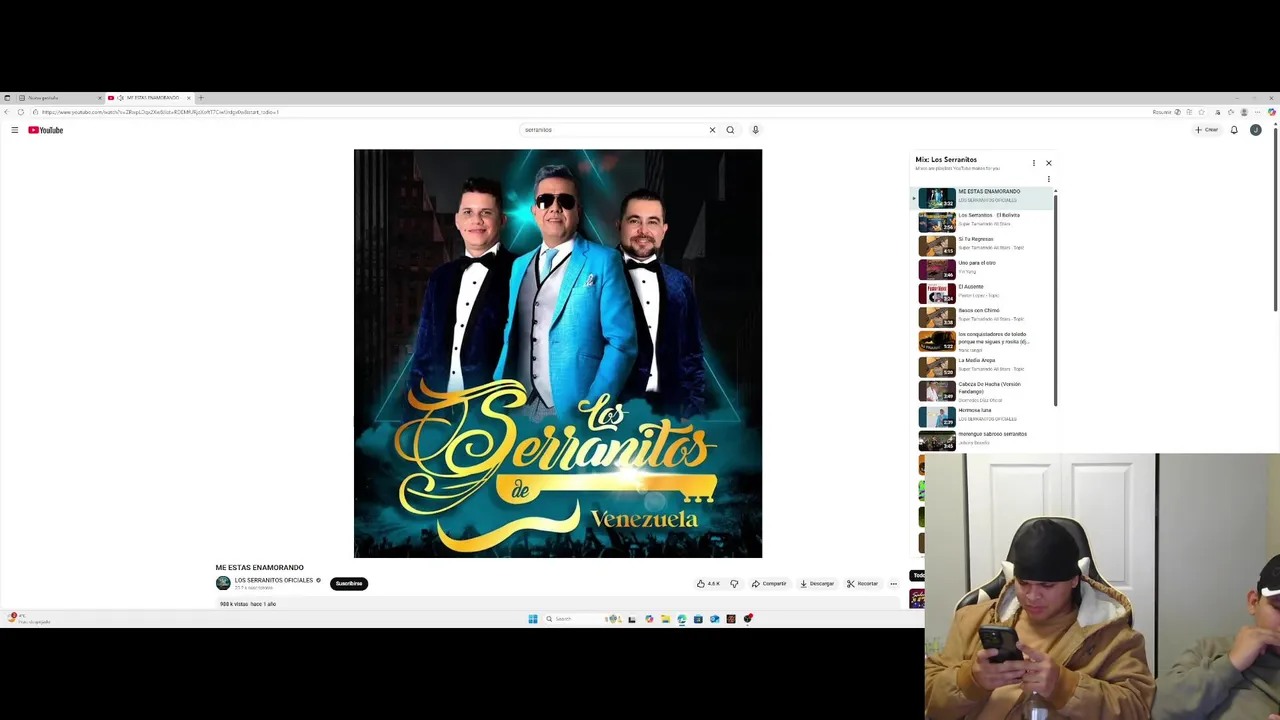Viewport: 1280px width, 720px height.
Task: Start voice search with the microphone icon
Action: 755,130
